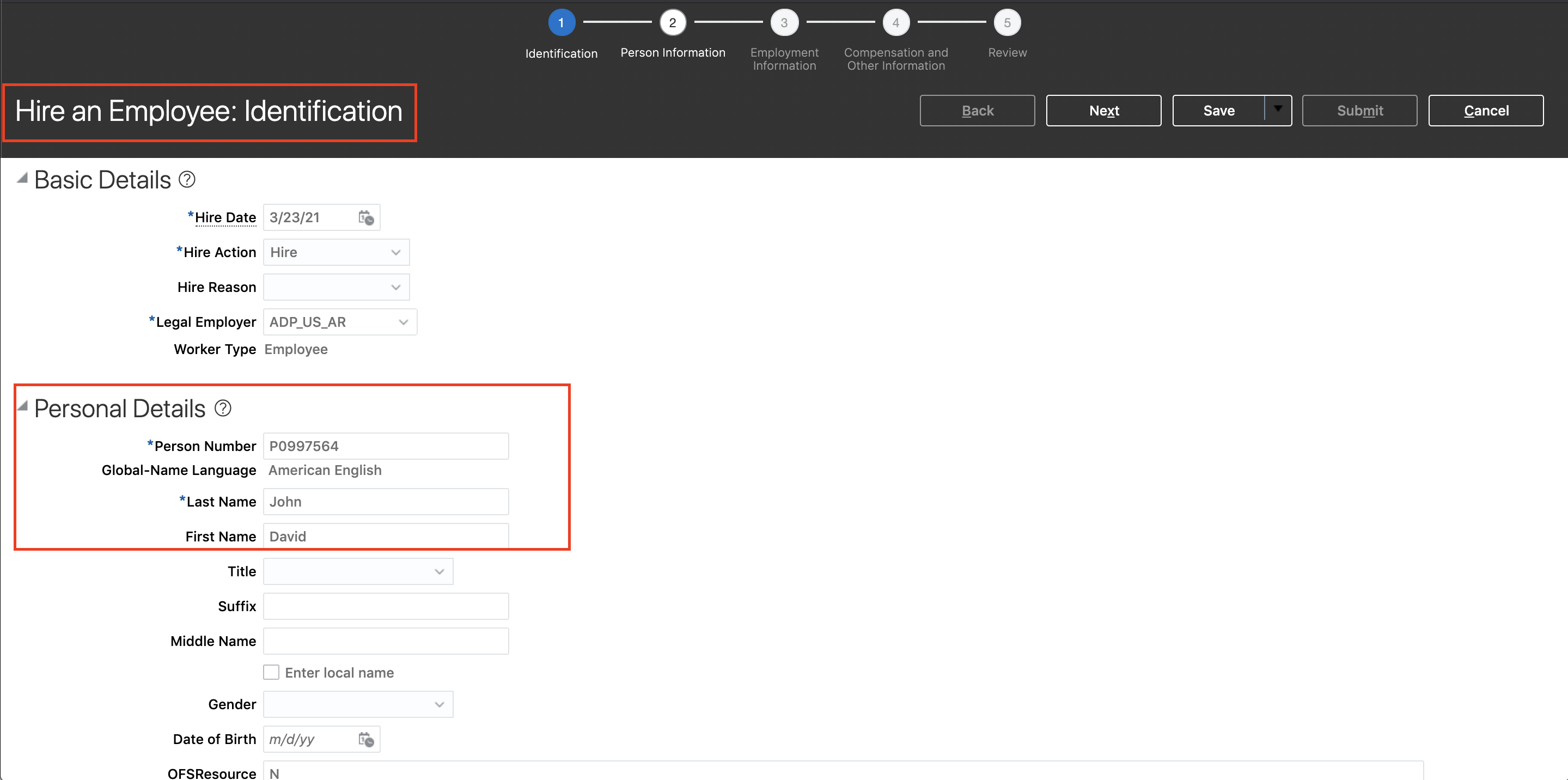Click into the Middle Name field

386,641
